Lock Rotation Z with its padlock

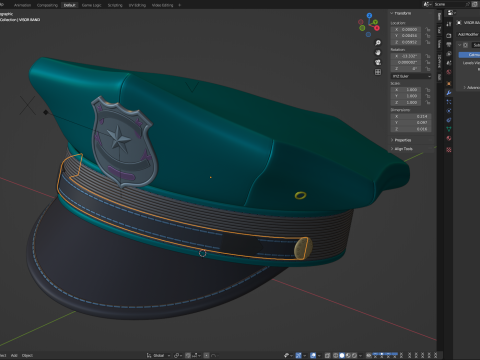(x=428, y=69)
